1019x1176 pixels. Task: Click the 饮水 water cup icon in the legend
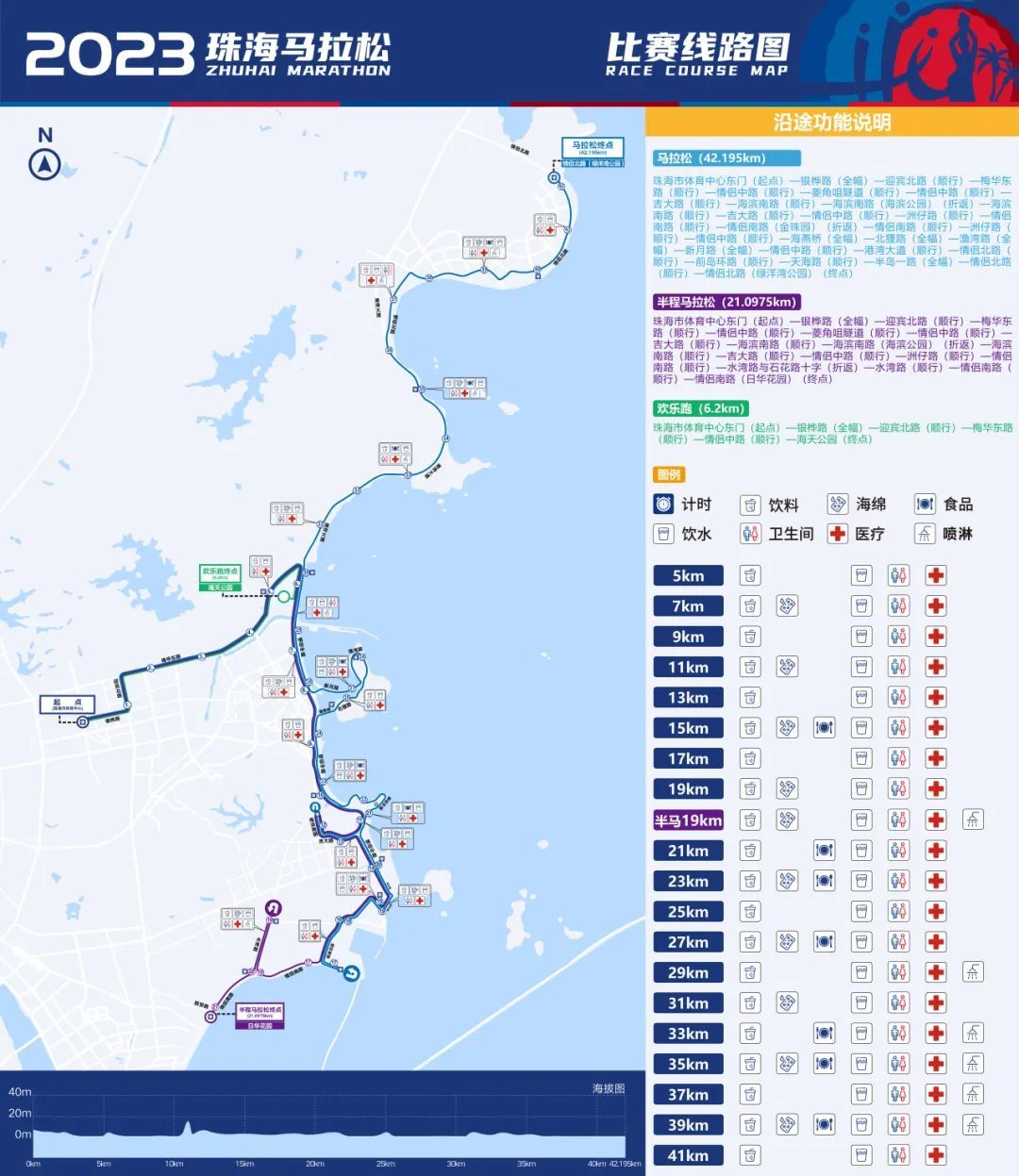tap(664, 534)
